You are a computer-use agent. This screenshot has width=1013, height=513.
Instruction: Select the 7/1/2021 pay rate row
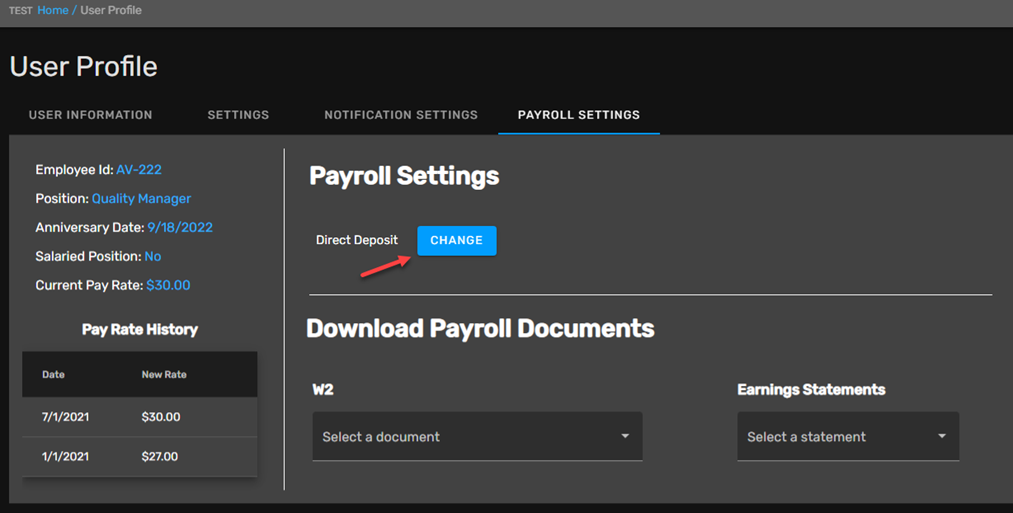(x=140, y=417)
